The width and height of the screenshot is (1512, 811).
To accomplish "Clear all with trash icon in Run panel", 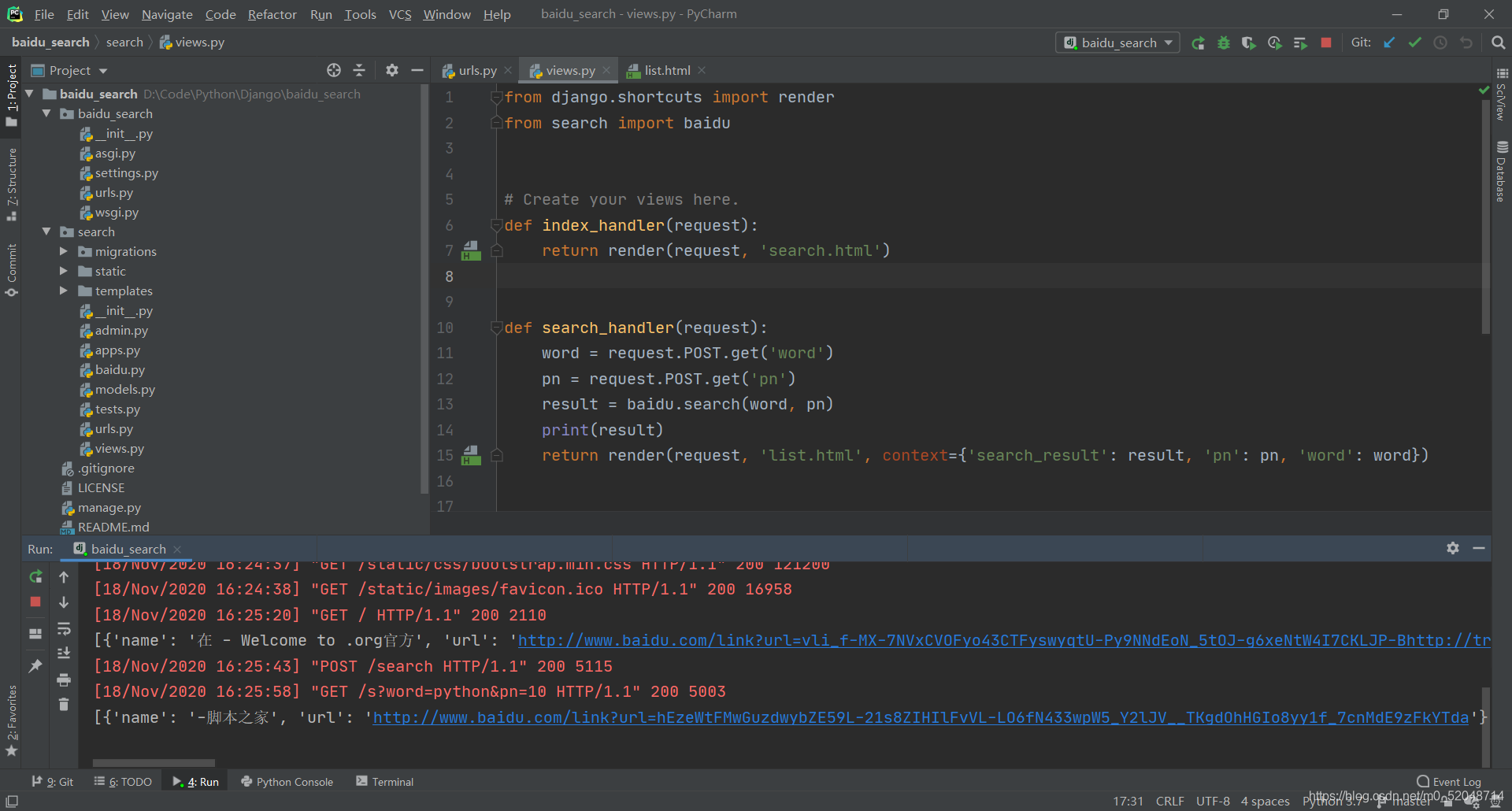I will click(x=64, y=705).
